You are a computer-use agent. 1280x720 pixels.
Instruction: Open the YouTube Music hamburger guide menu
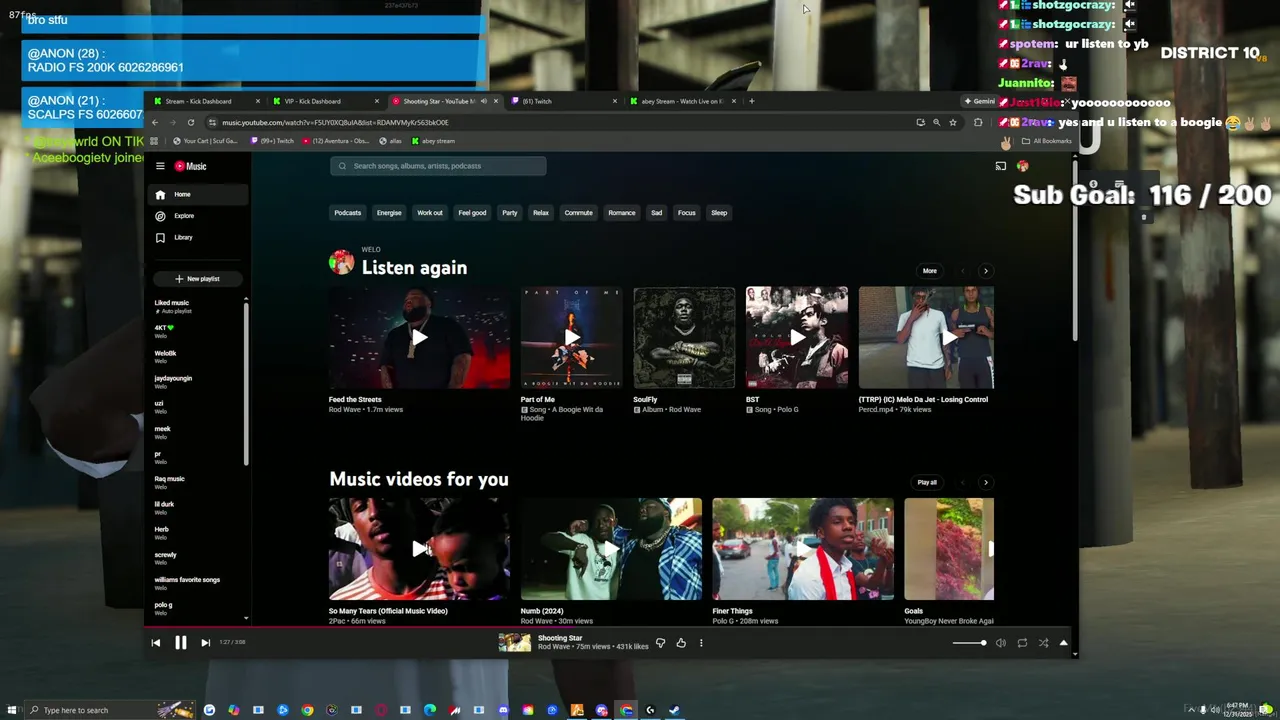pyautogui.click(x=160, y=166)
